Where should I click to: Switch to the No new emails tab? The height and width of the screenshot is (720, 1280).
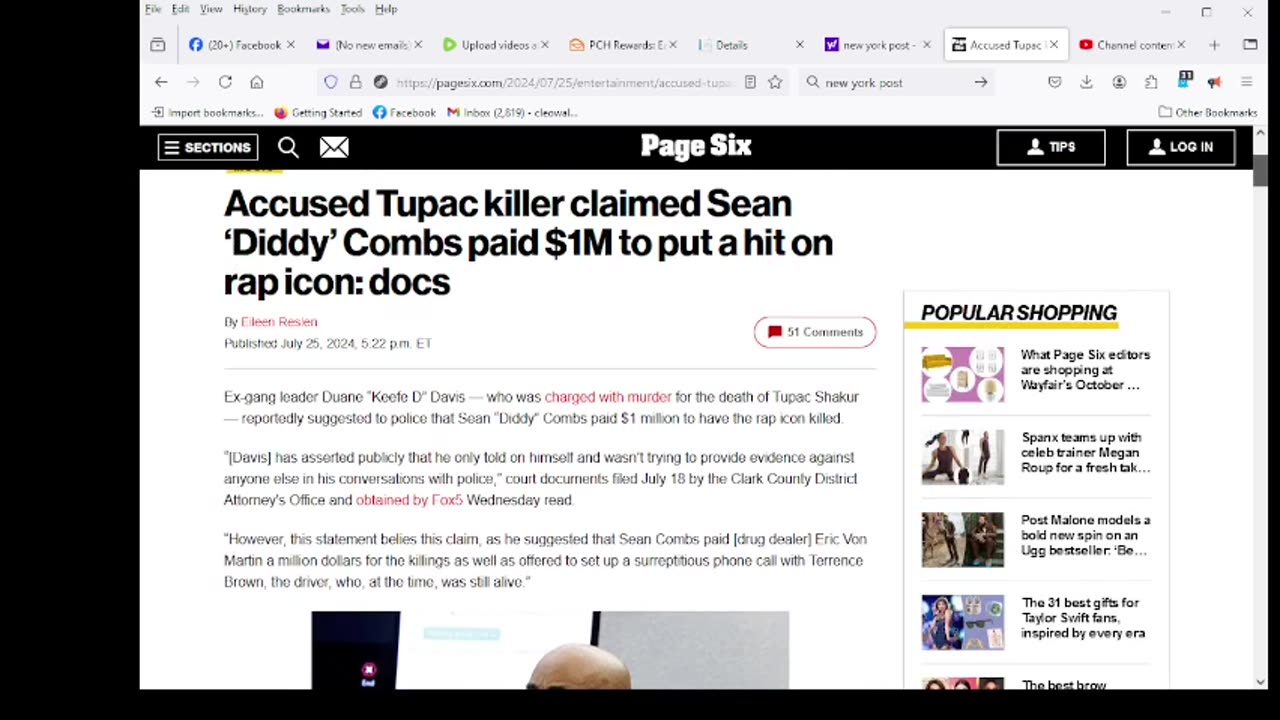point(370,45)
